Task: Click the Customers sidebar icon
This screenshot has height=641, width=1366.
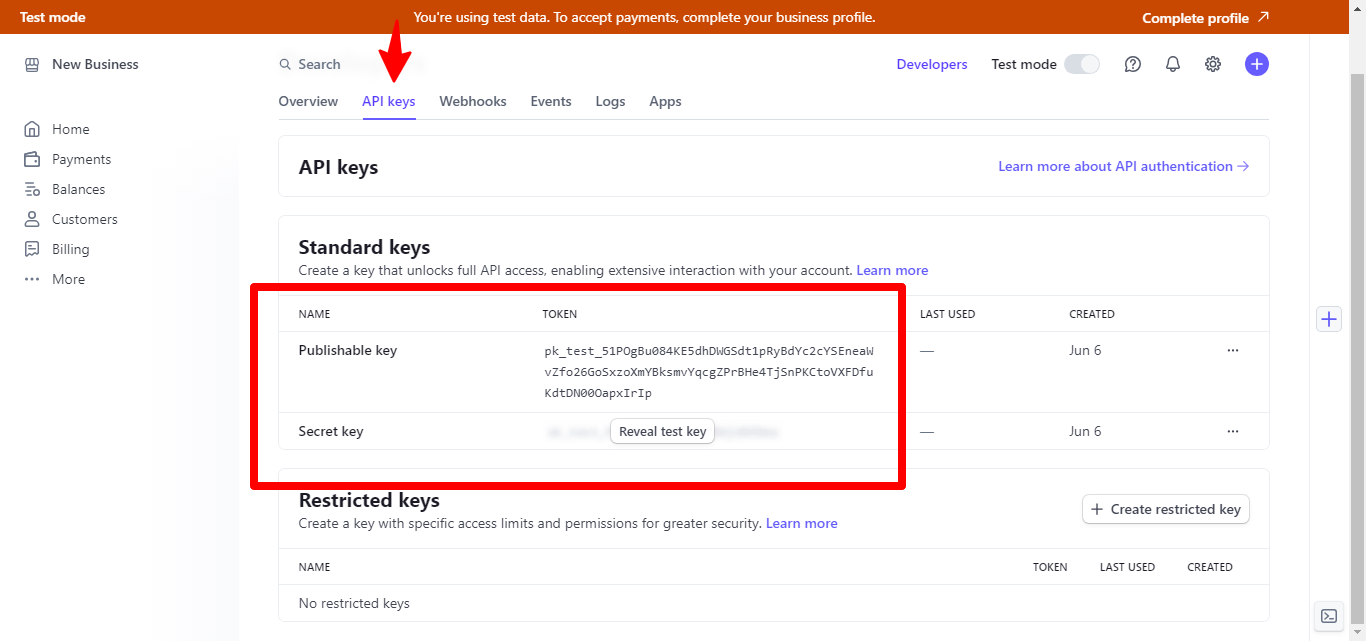Action: 32,219
